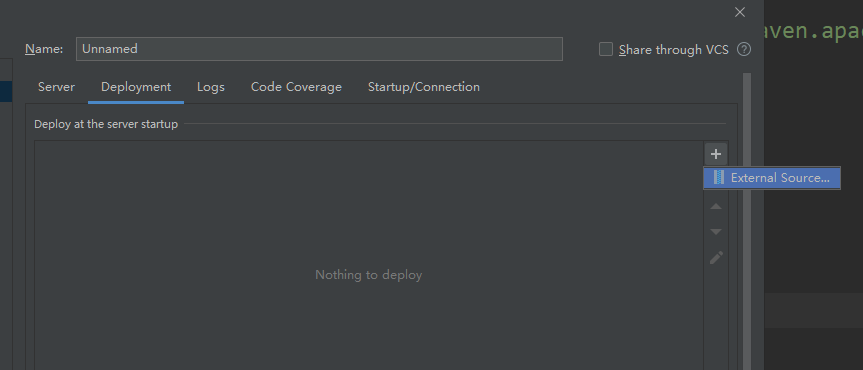Click the move-down arrow icon
The height and width of the screenshot is (370, 863).
click(715, 232)
